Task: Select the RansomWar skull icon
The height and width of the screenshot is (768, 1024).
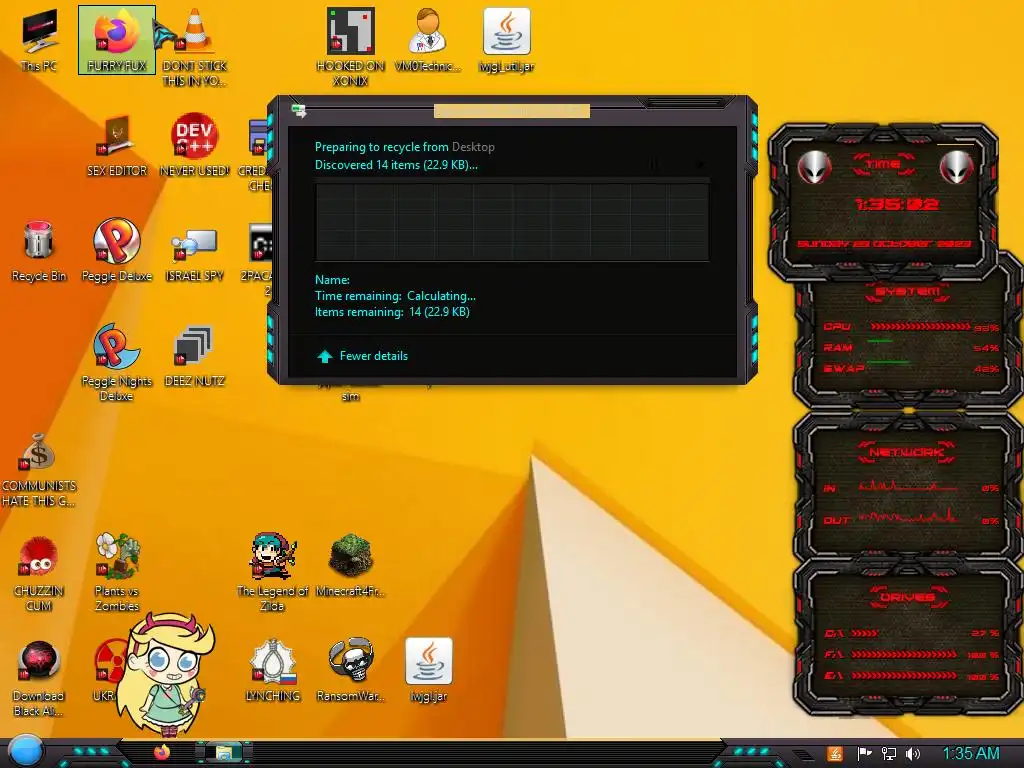Action: click(350, 670)
